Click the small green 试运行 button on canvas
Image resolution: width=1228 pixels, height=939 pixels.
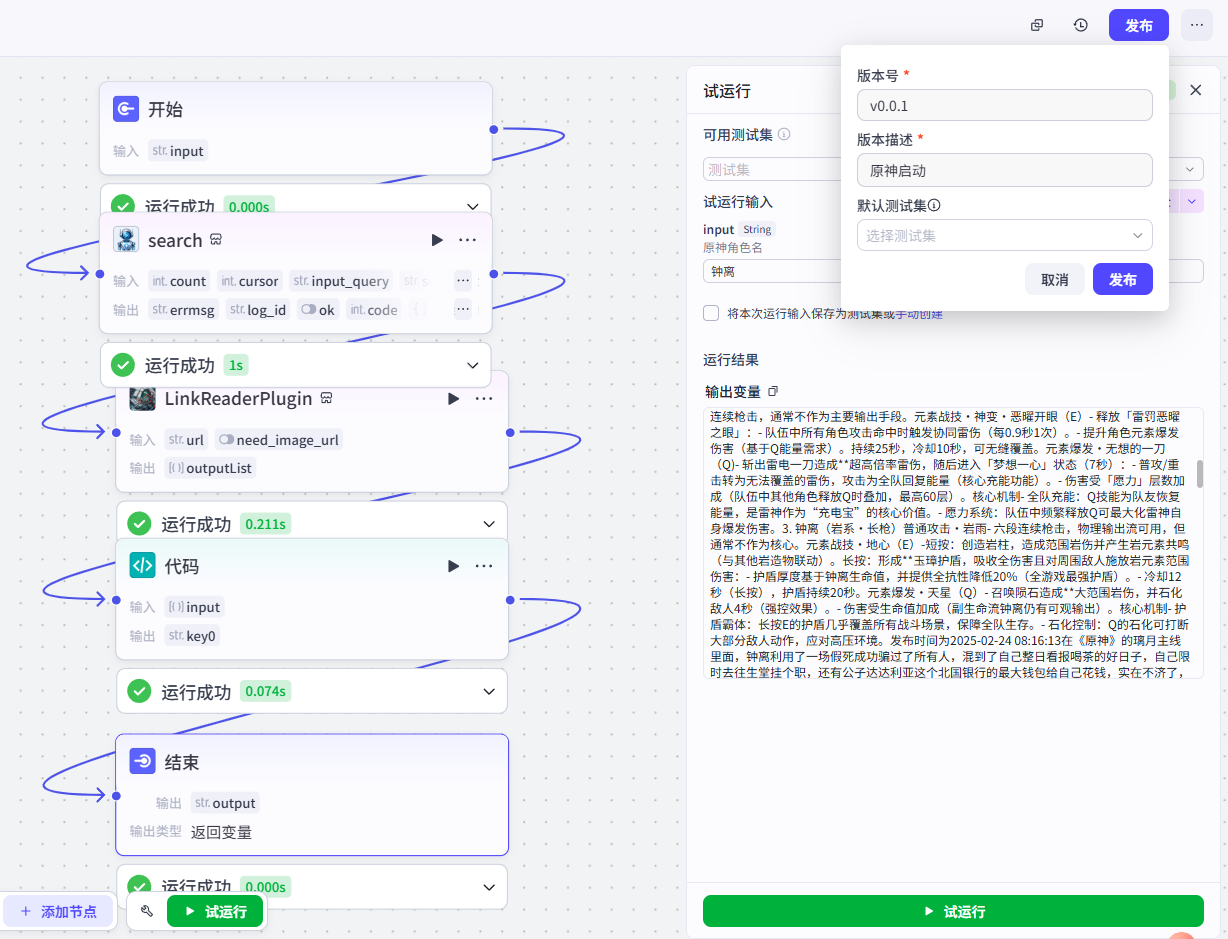[x=215, y=911]
